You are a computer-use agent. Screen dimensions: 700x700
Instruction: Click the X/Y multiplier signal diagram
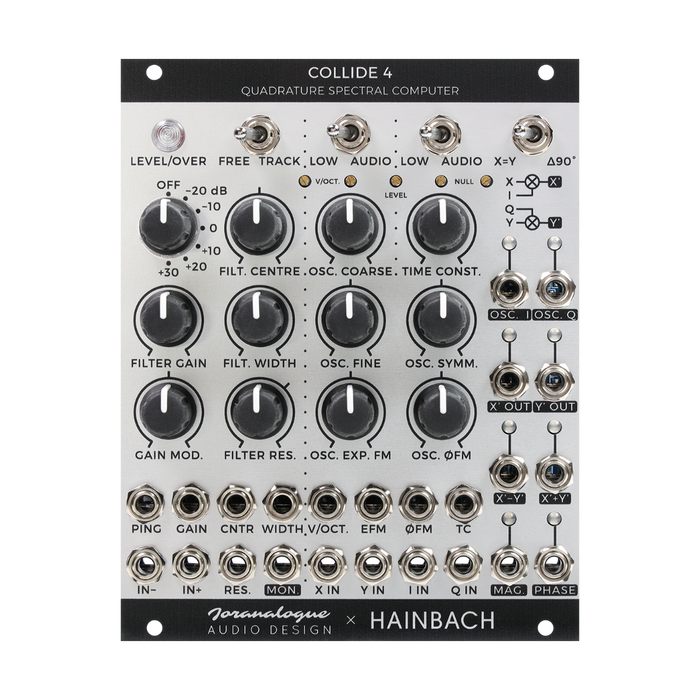coord(533,202)
